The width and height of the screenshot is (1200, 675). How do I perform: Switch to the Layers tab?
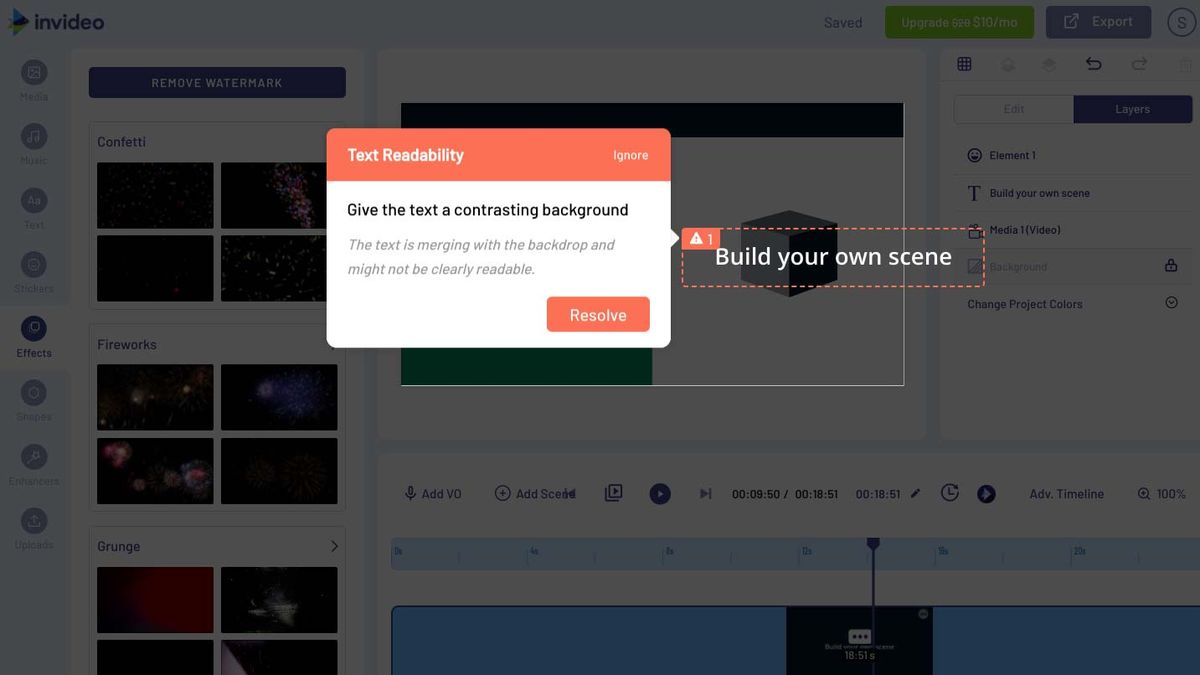pyautogui.click(x=1132, y=109)
